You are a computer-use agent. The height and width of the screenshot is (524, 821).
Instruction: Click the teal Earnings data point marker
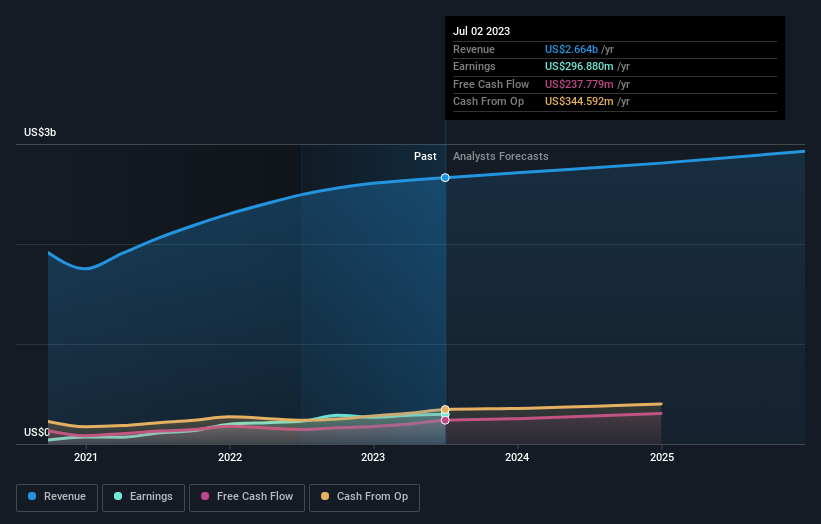click(x=445, y=415)
